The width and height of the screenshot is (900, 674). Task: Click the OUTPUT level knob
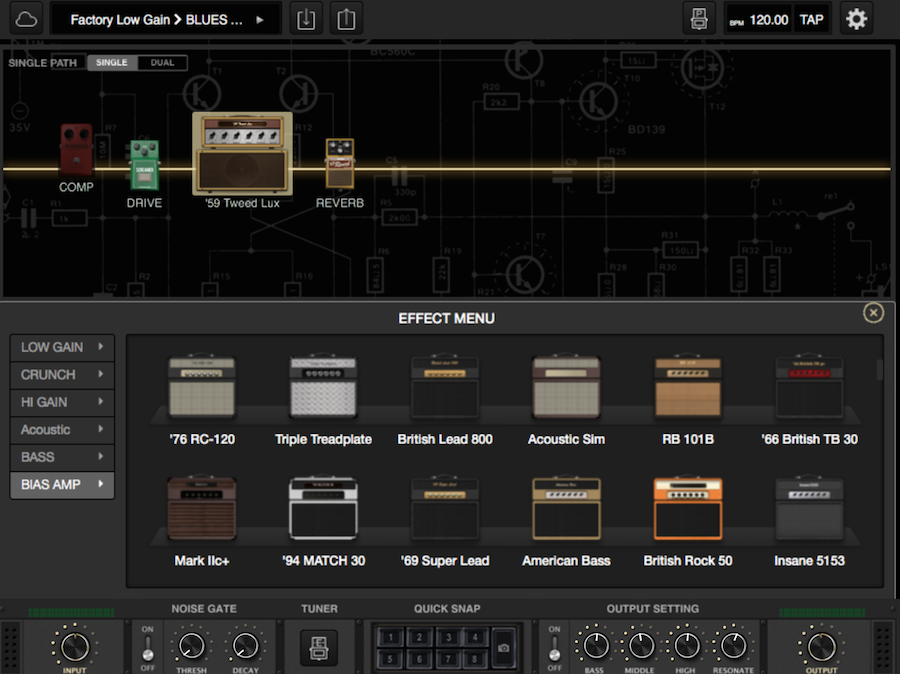point(821,646)
